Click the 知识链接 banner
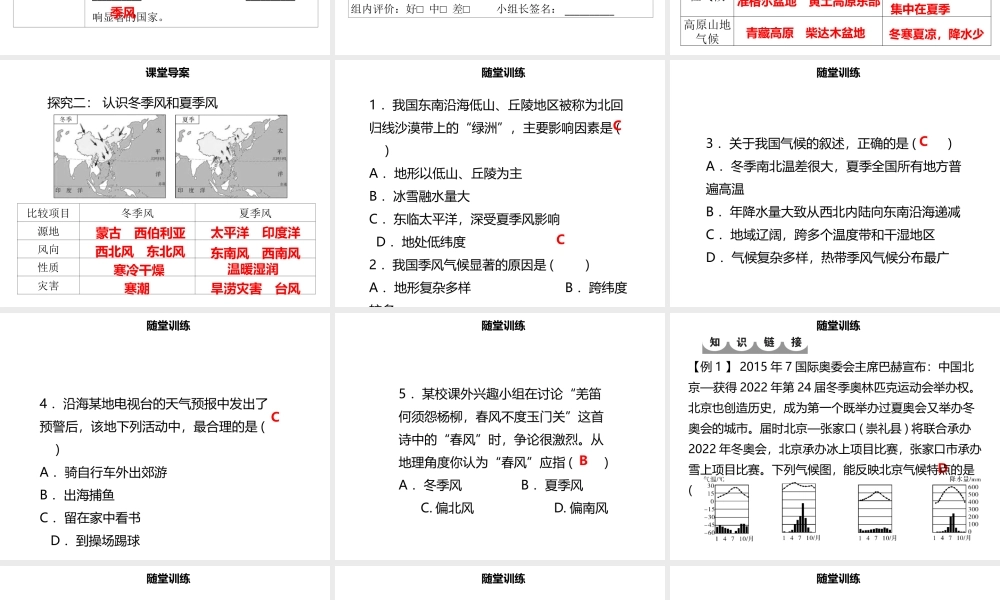 [755, 344]
